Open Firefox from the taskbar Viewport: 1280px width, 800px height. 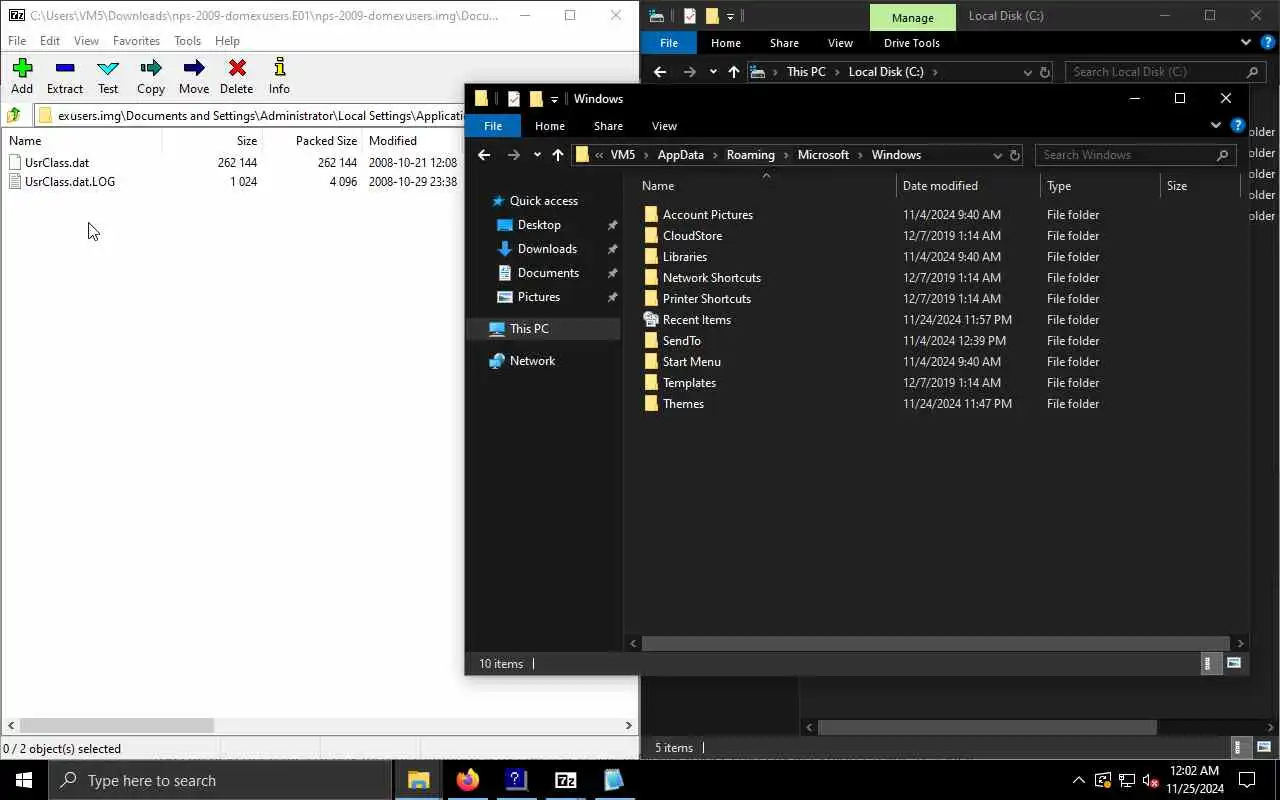pyautogui.click(x=467, y=780)
